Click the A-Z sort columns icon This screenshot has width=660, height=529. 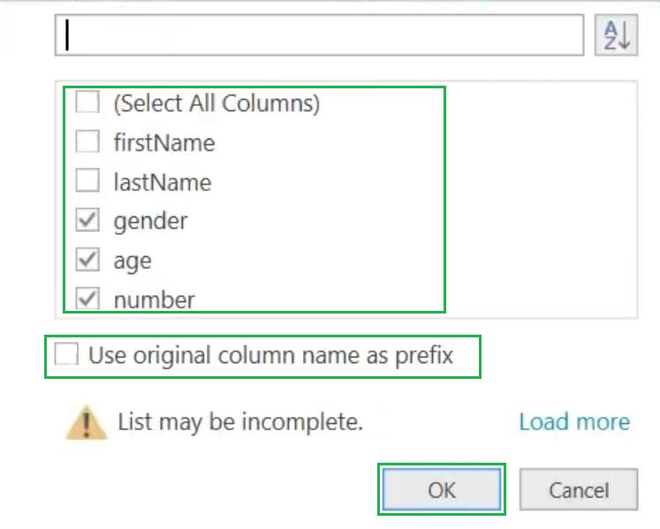(x=616, y=36)
